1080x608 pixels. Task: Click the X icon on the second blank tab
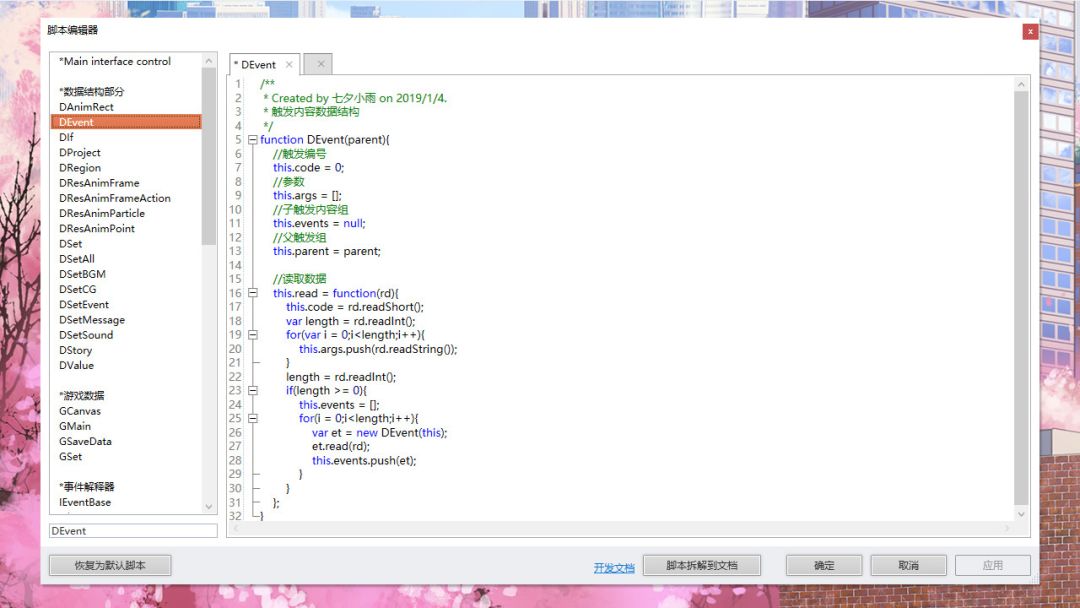point(318,63)
